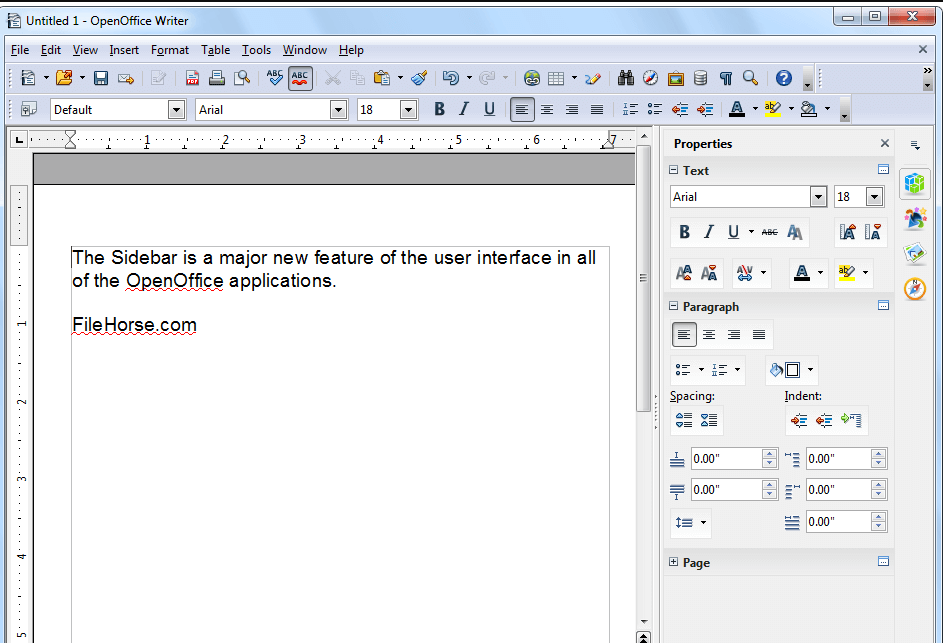
Task: Open Page Preview icon
Action: [242, 78]
